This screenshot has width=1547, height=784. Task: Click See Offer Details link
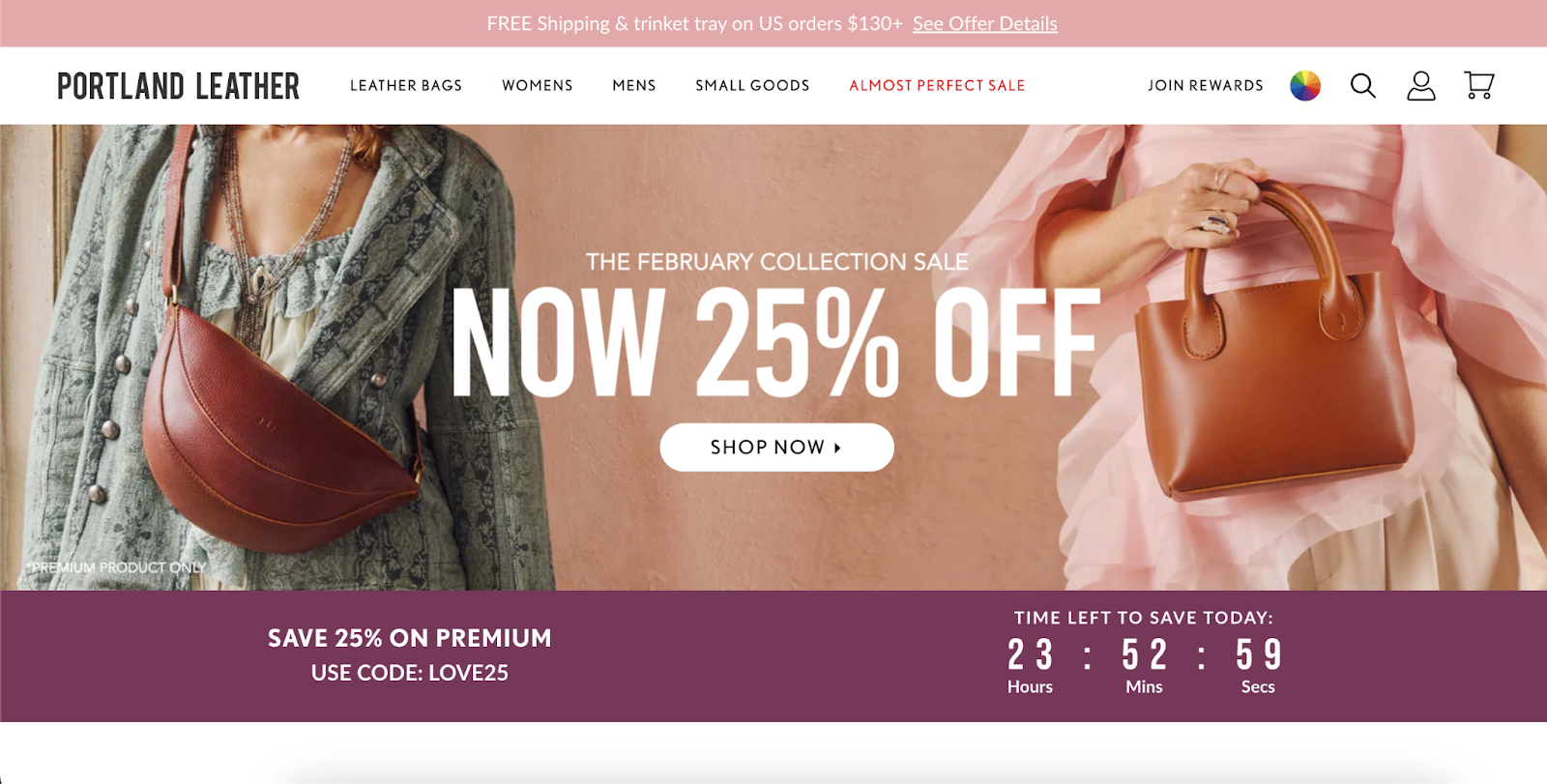point(985,23)
